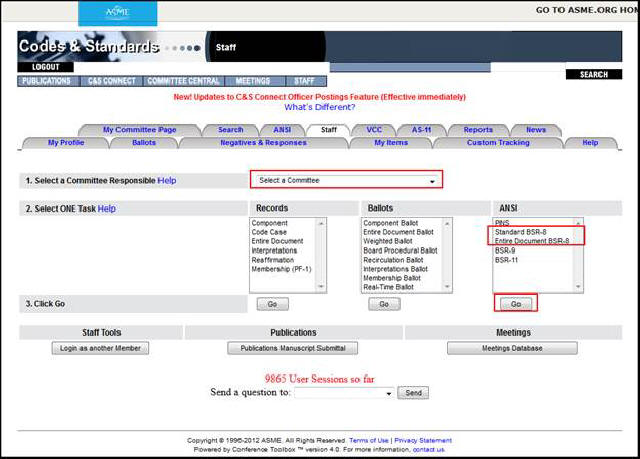Click the ASME logo
Viewport: 640px width, 459px height.
(x=118, y=12)
